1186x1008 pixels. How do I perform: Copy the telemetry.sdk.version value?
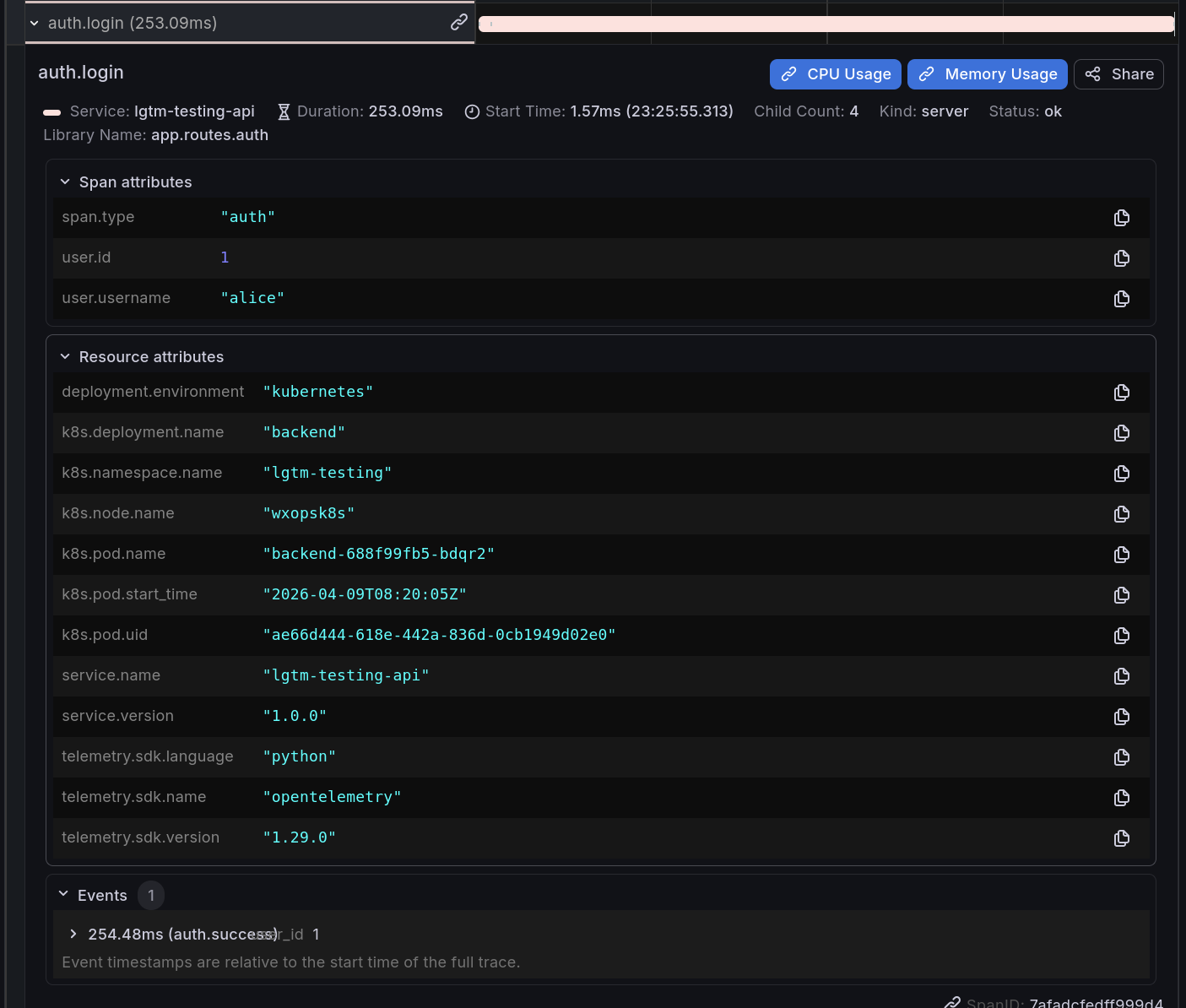[x=1121, y=838]
